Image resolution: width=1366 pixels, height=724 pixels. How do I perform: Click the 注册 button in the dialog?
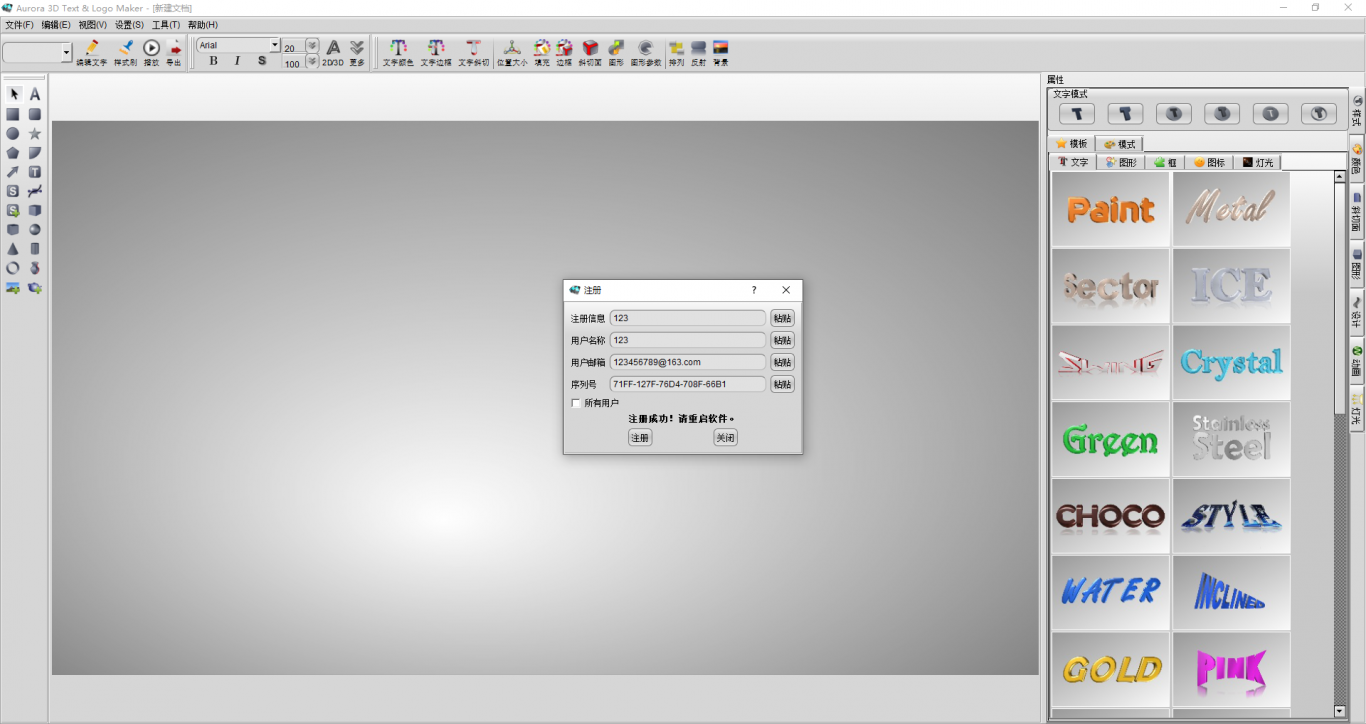tap(640, 438)
